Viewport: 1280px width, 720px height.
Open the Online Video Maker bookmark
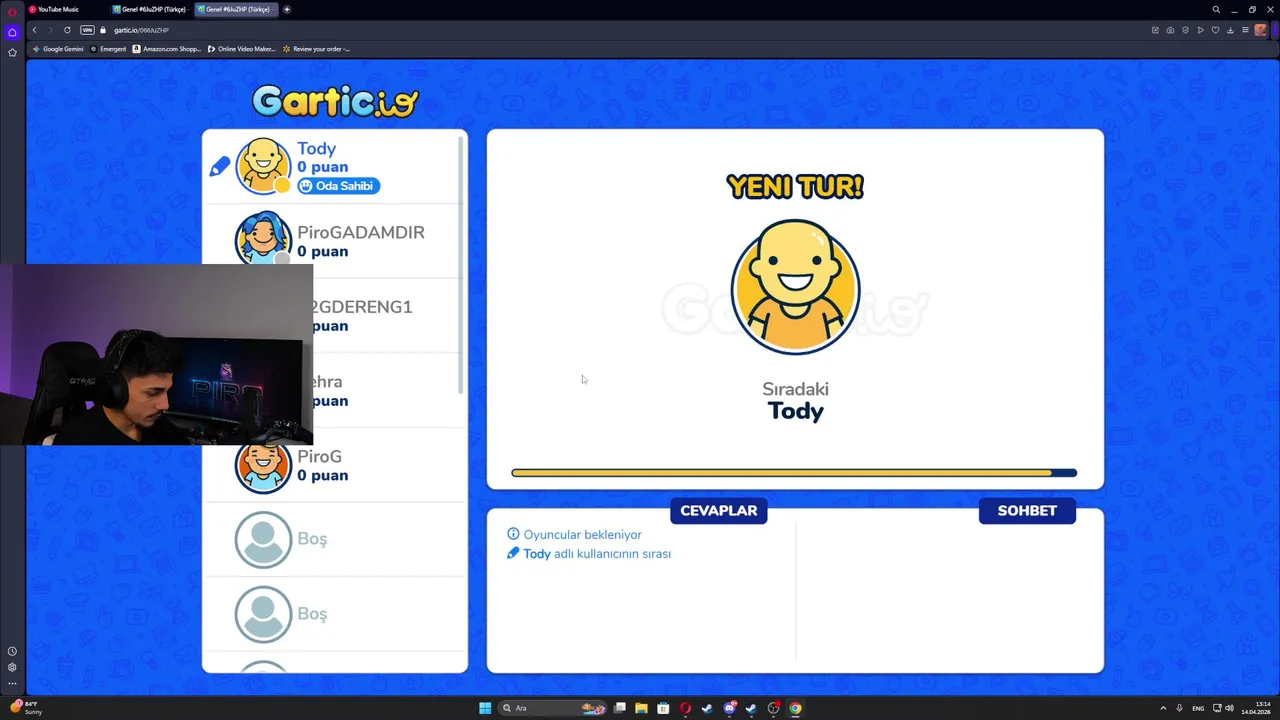click(241, 49)
